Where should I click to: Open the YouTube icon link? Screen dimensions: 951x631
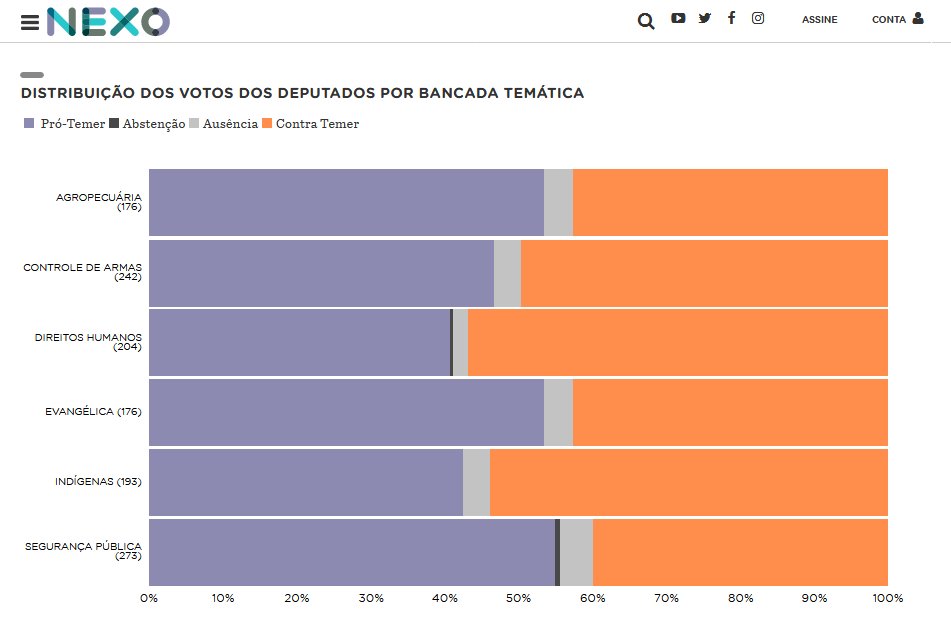point(678,18)
